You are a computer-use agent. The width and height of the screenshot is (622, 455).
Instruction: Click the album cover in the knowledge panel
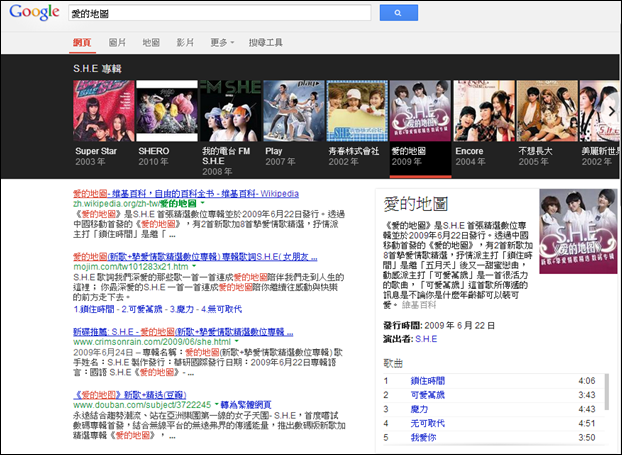[578, 231]
